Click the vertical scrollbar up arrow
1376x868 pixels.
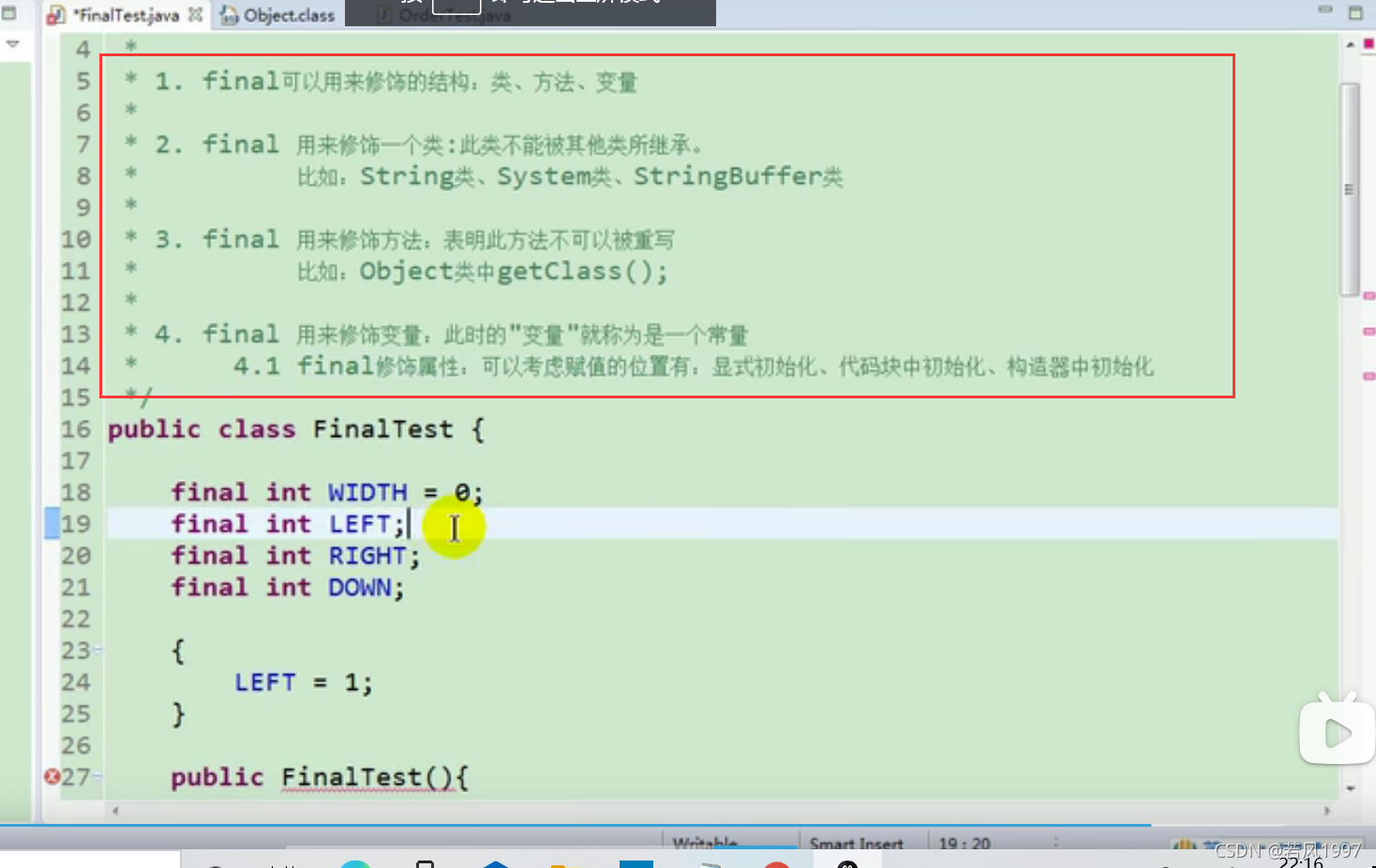[1351, 44]
